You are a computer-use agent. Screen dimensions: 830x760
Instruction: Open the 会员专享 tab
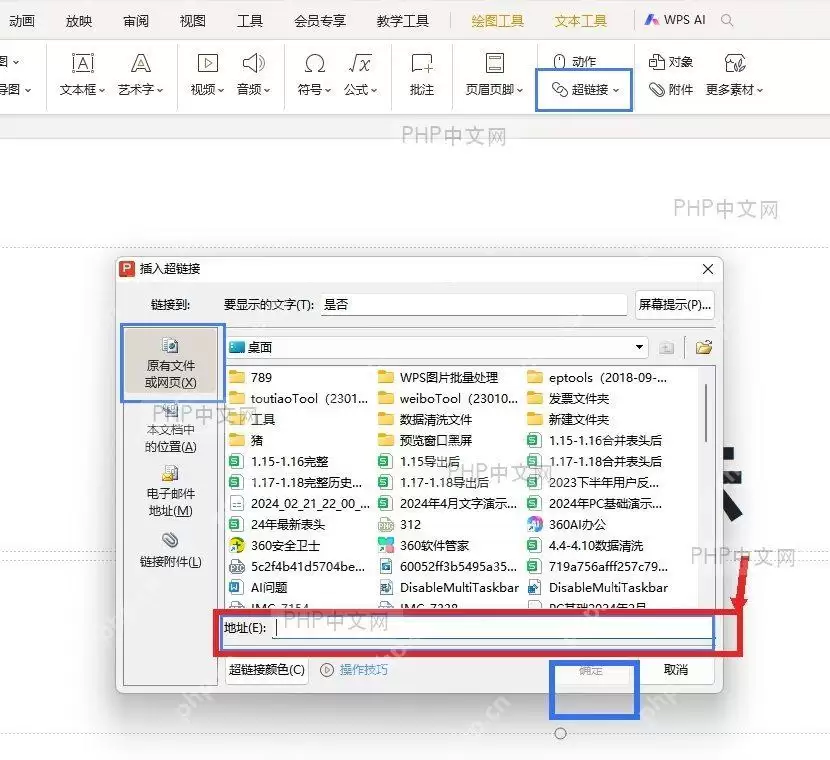tap(320, 21)
